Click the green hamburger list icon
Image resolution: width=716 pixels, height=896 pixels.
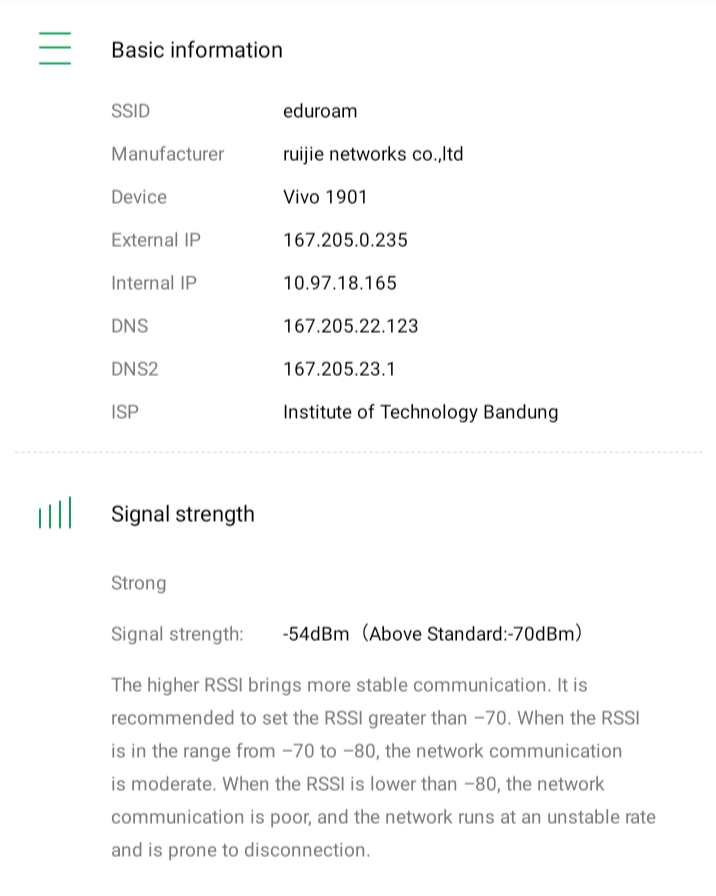[x=55, y=48]
